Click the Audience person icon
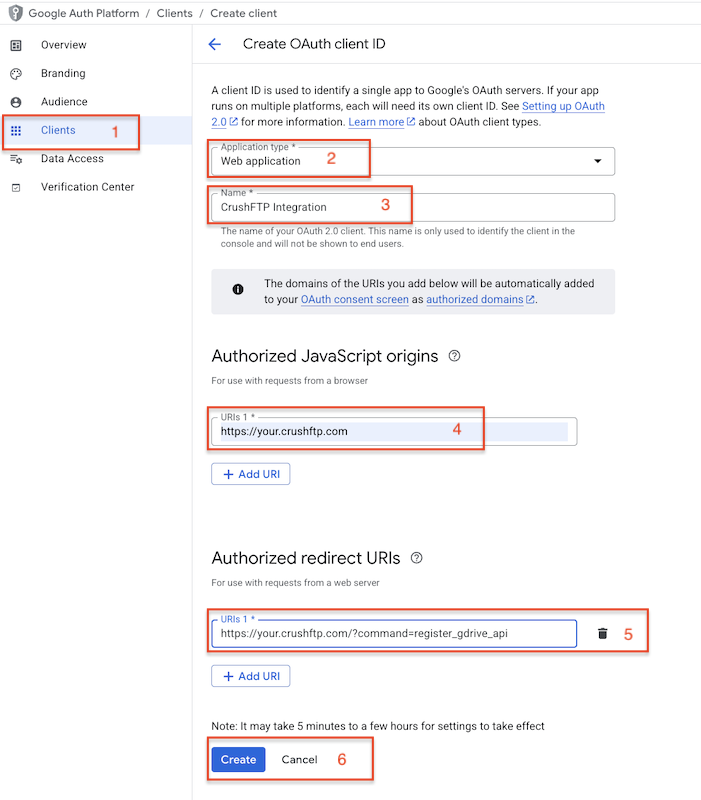Screen dimensions: 701x800 [x=16, y=103]
